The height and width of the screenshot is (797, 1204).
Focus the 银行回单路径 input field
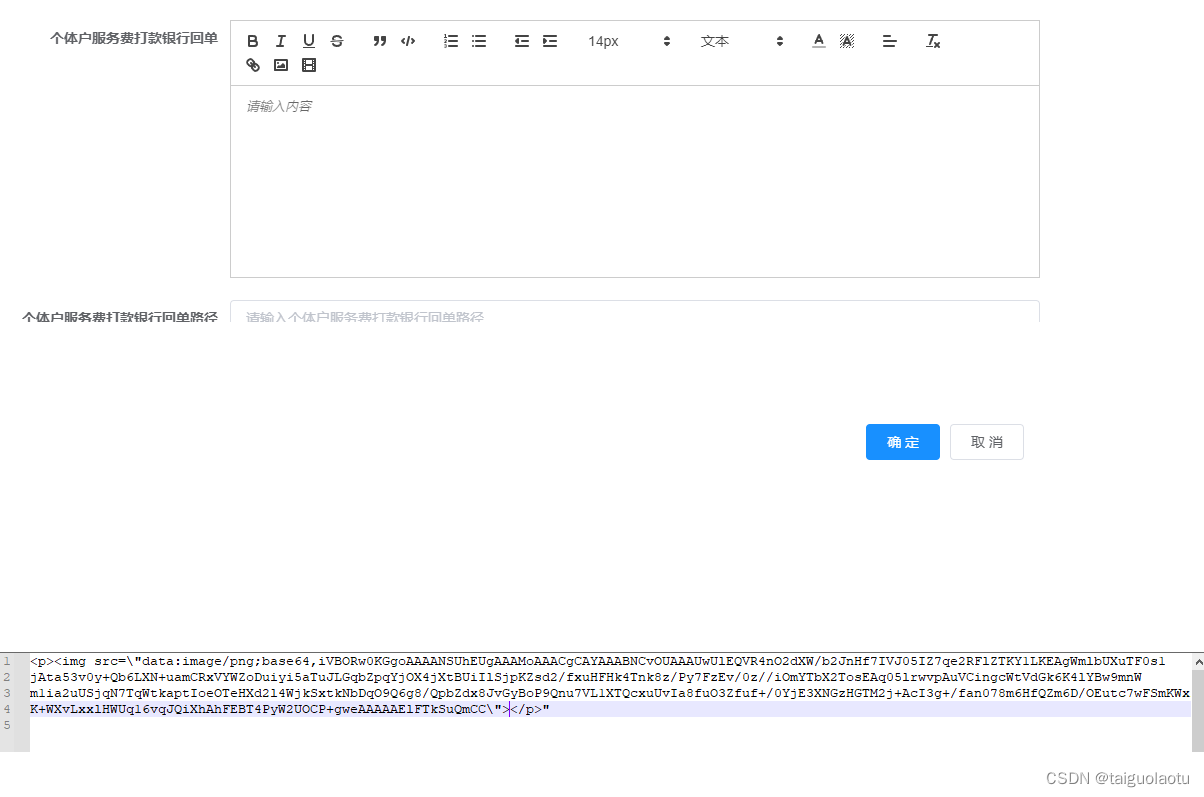pyautogui.click(x=635, y=312)
